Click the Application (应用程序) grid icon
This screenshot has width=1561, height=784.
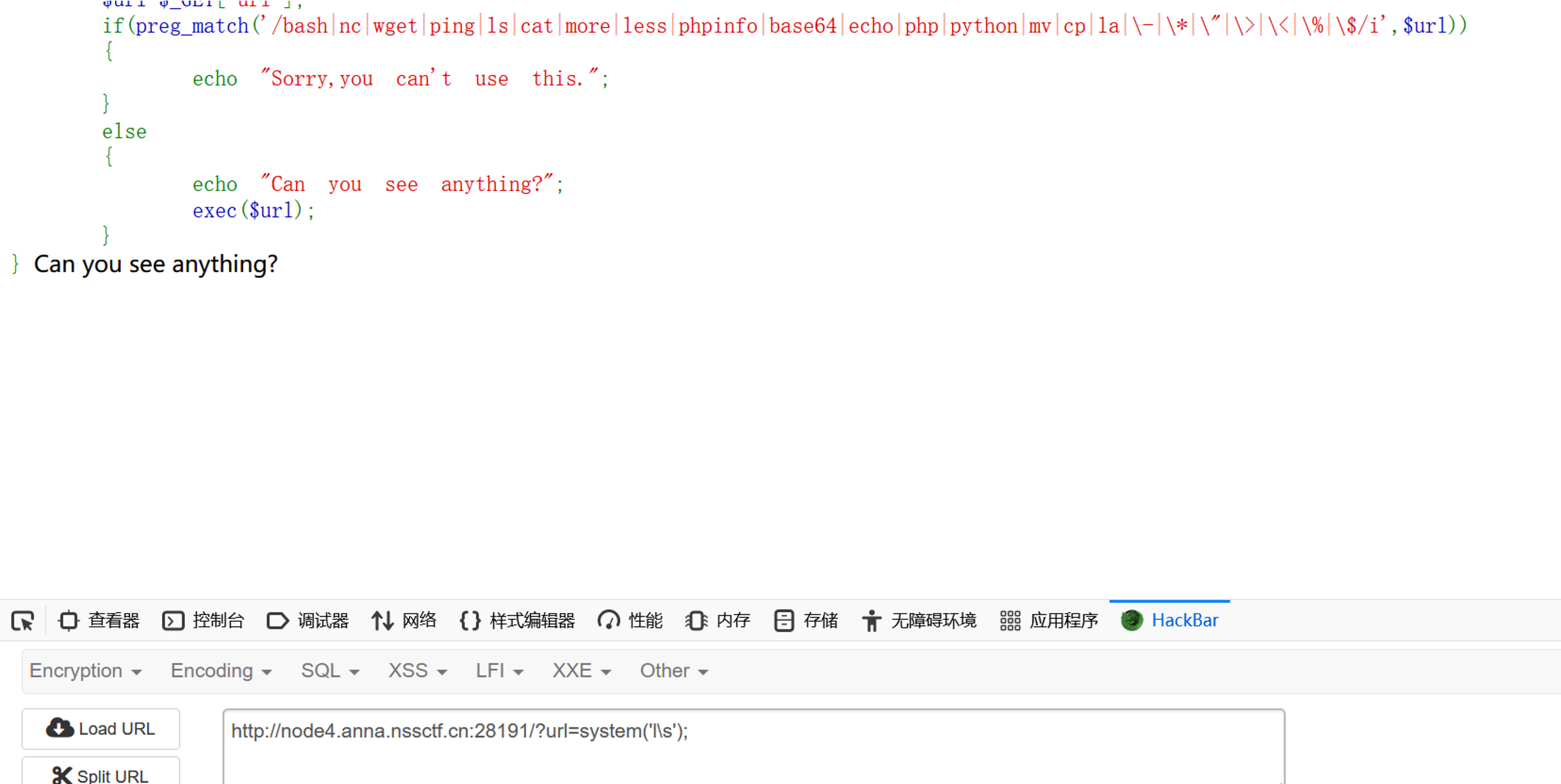coord(1010,621)
